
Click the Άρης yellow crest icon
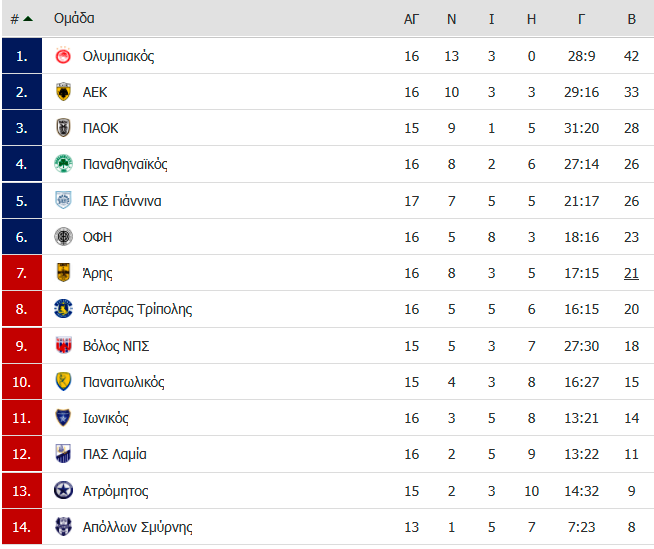[63, 272]
